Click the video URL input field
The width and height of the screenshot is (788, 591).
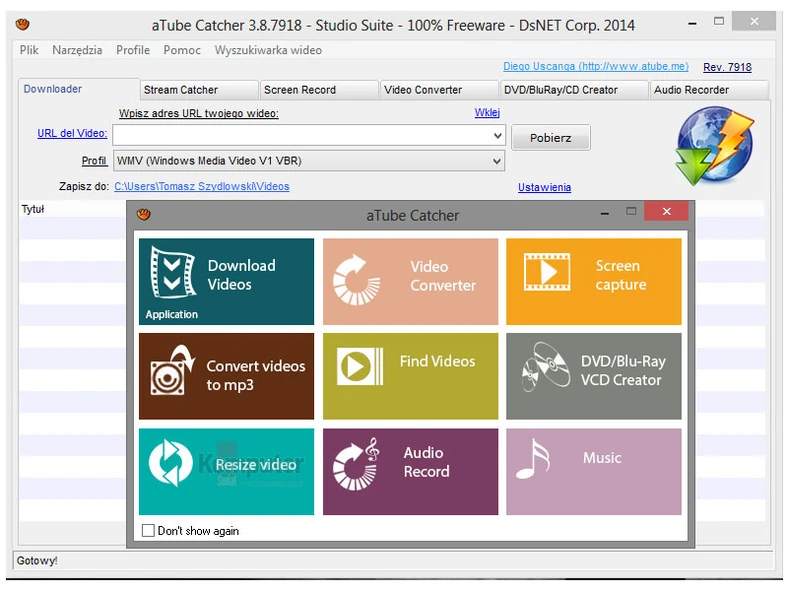tap(300, 136)
